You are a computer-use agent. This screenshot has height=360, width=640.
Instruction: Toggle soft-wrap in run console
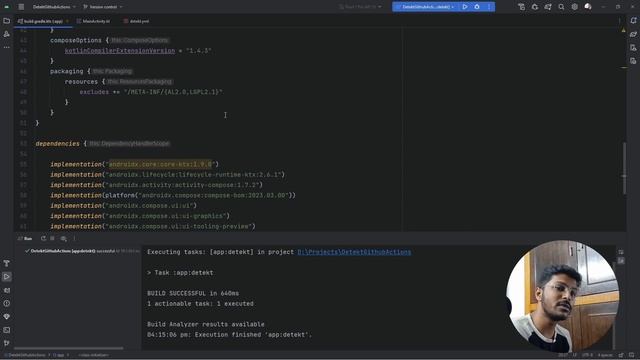coord(621,252)
